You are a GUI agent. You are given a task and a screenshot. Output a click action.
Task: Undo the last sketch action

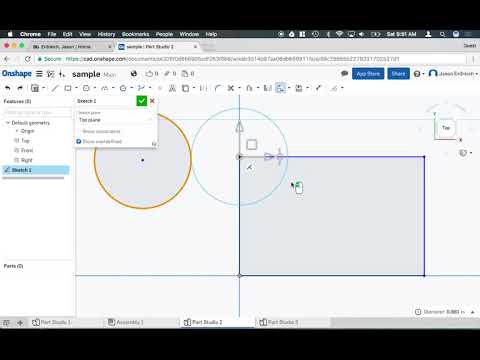coord(8,88)
